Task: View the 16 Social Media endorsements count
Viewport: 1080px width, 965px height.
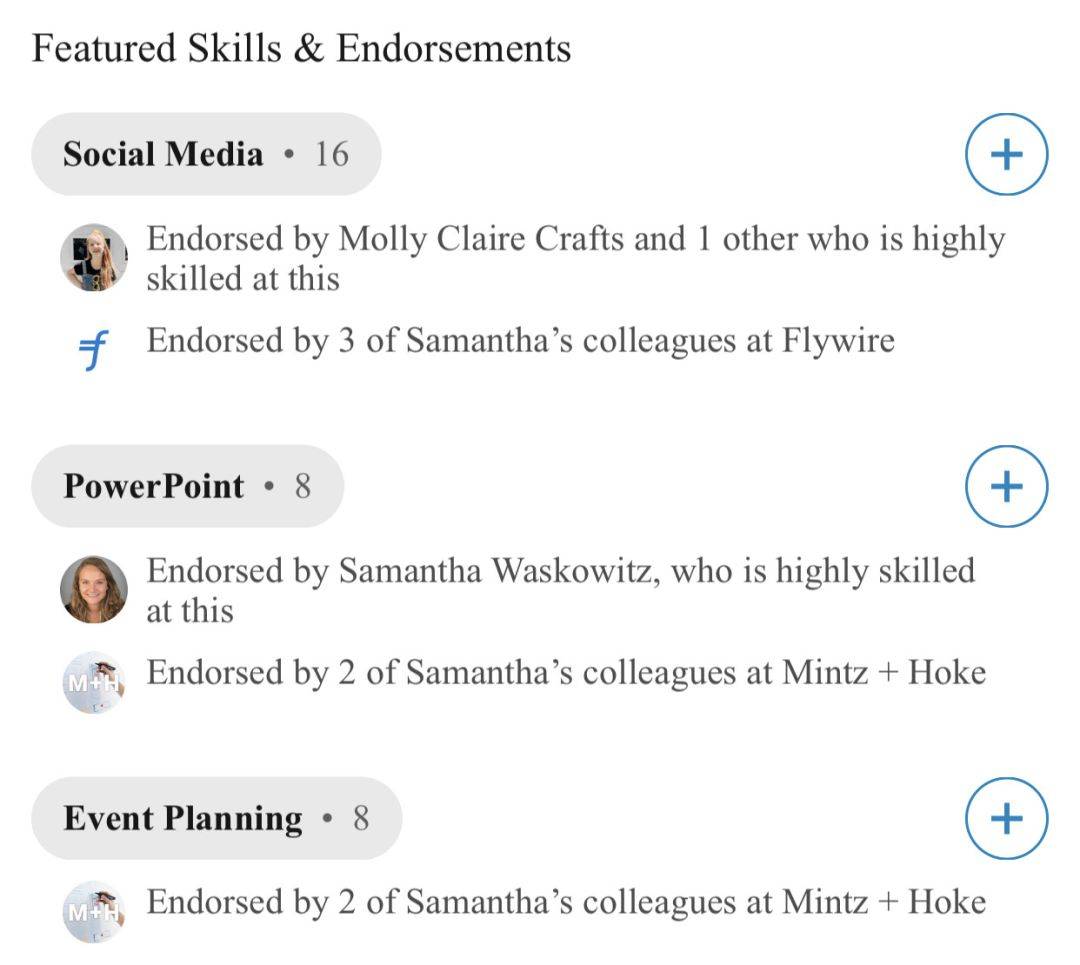Action: (331, 154)
